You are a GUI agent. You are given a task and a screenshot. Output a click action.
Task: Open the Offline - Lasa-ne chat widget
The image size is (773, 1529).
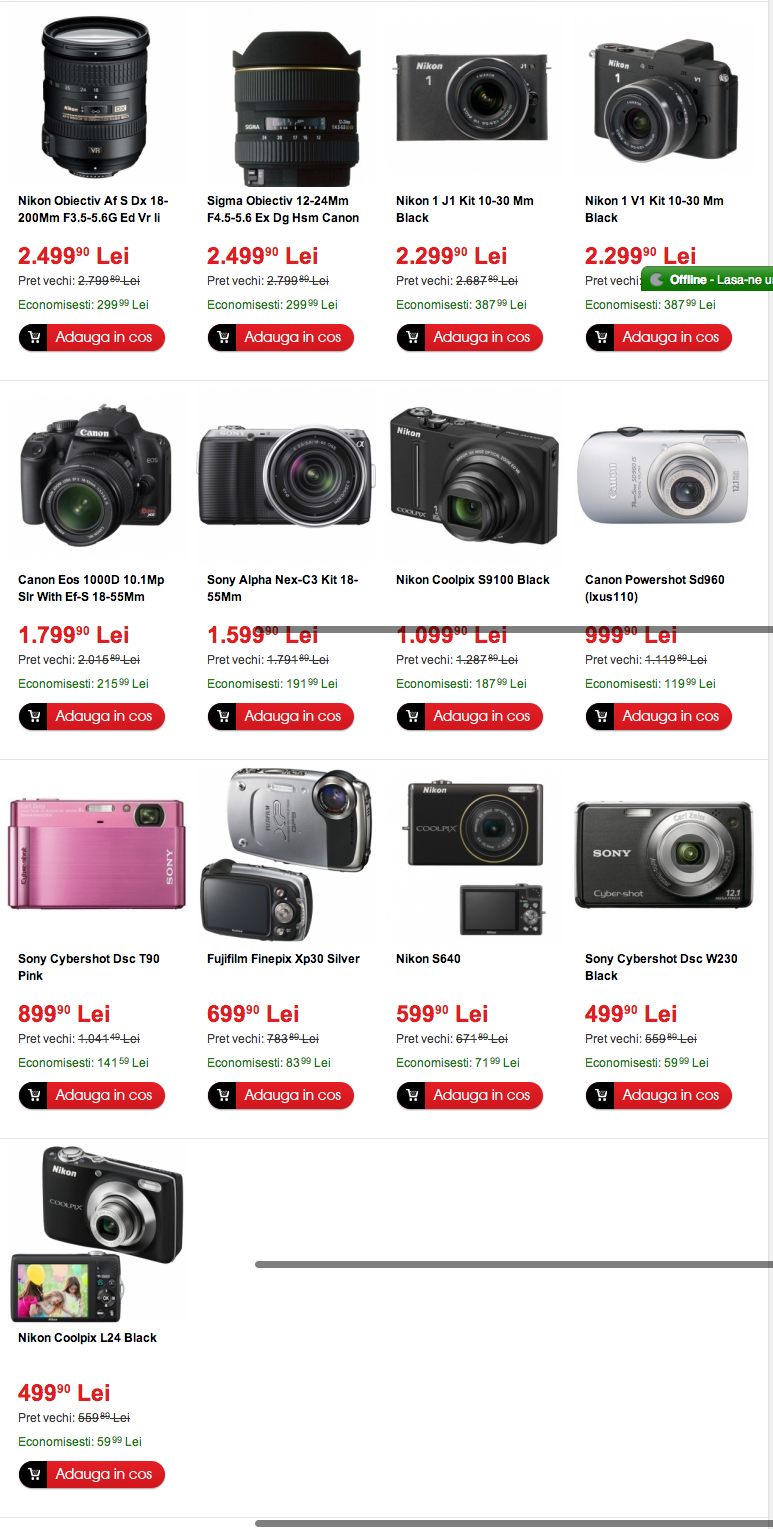tap(707, 280)
